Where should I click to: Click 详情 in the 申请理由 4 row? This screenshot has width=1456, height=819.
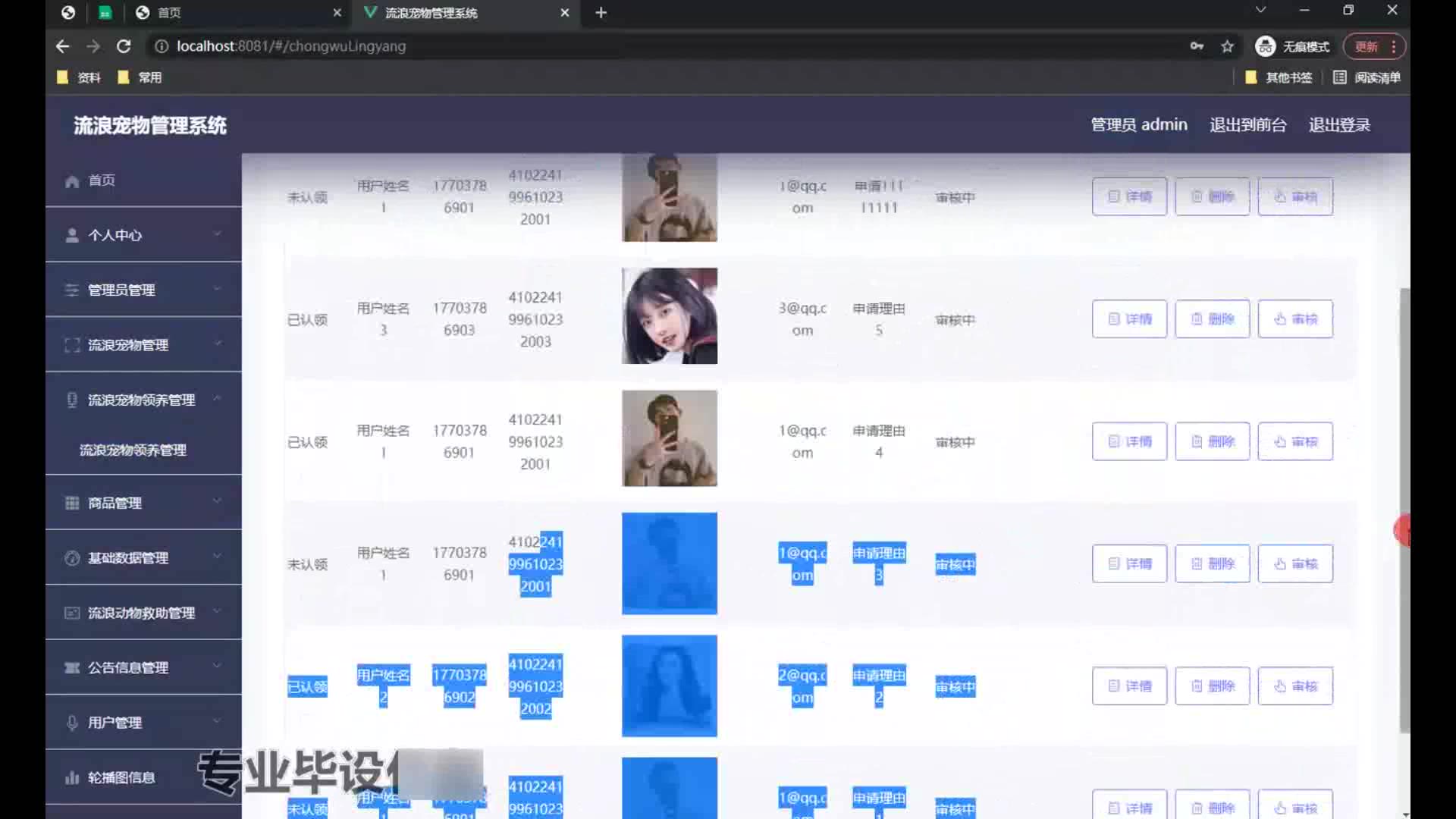tap(1129, 441)
